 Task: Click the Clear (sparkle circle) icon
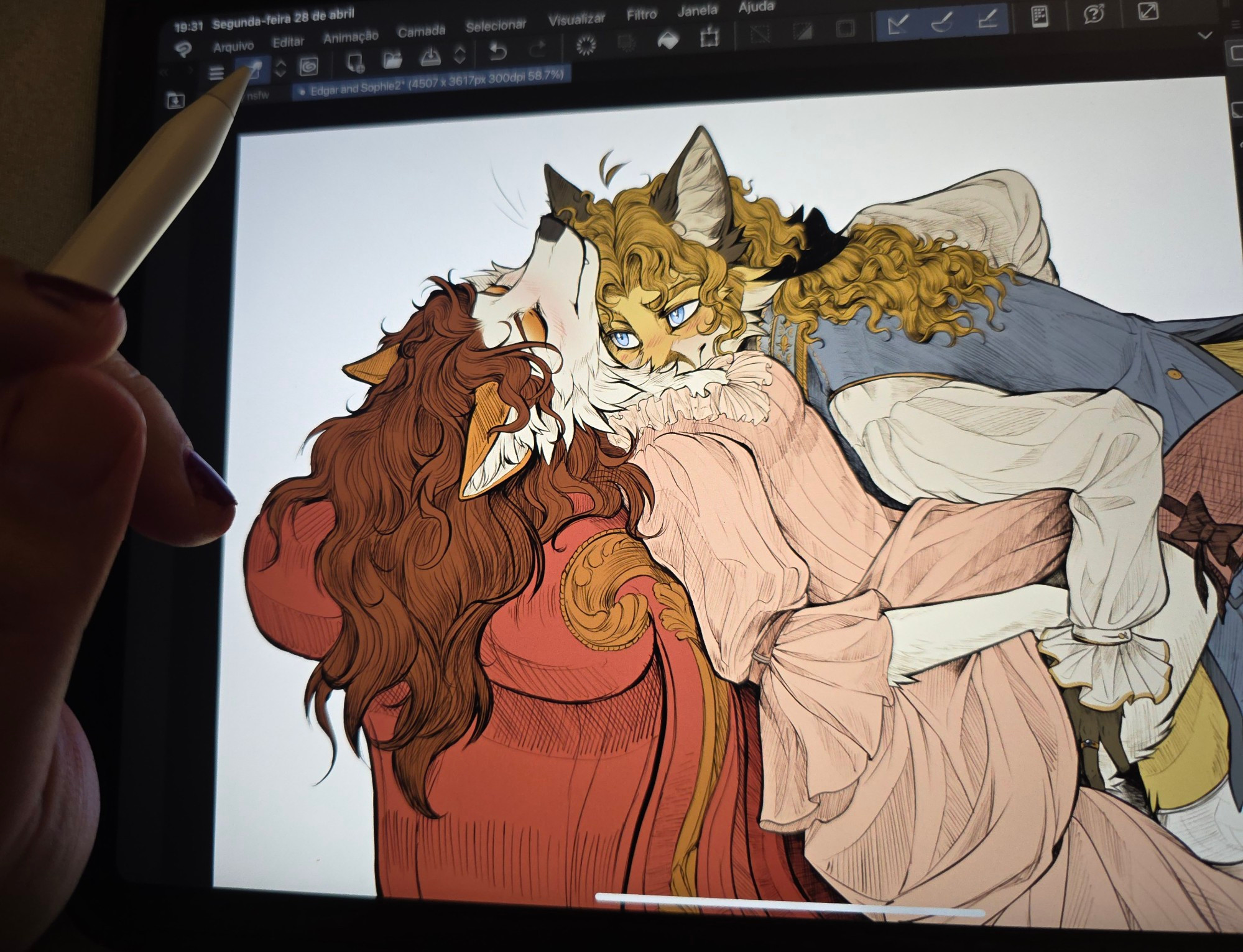586,45
